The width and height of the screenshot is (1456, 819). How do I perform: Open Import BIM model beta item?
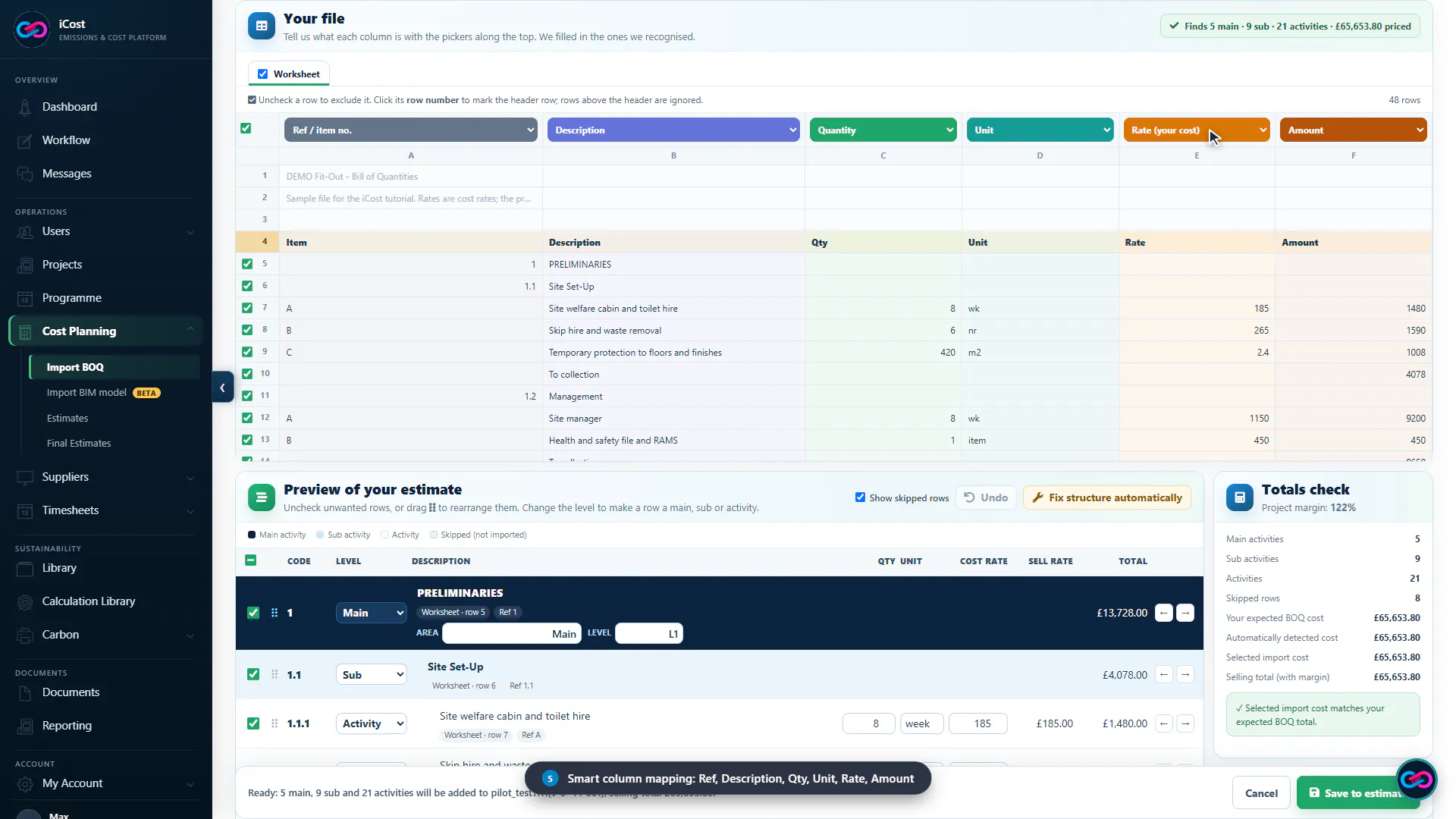point(103,393)
